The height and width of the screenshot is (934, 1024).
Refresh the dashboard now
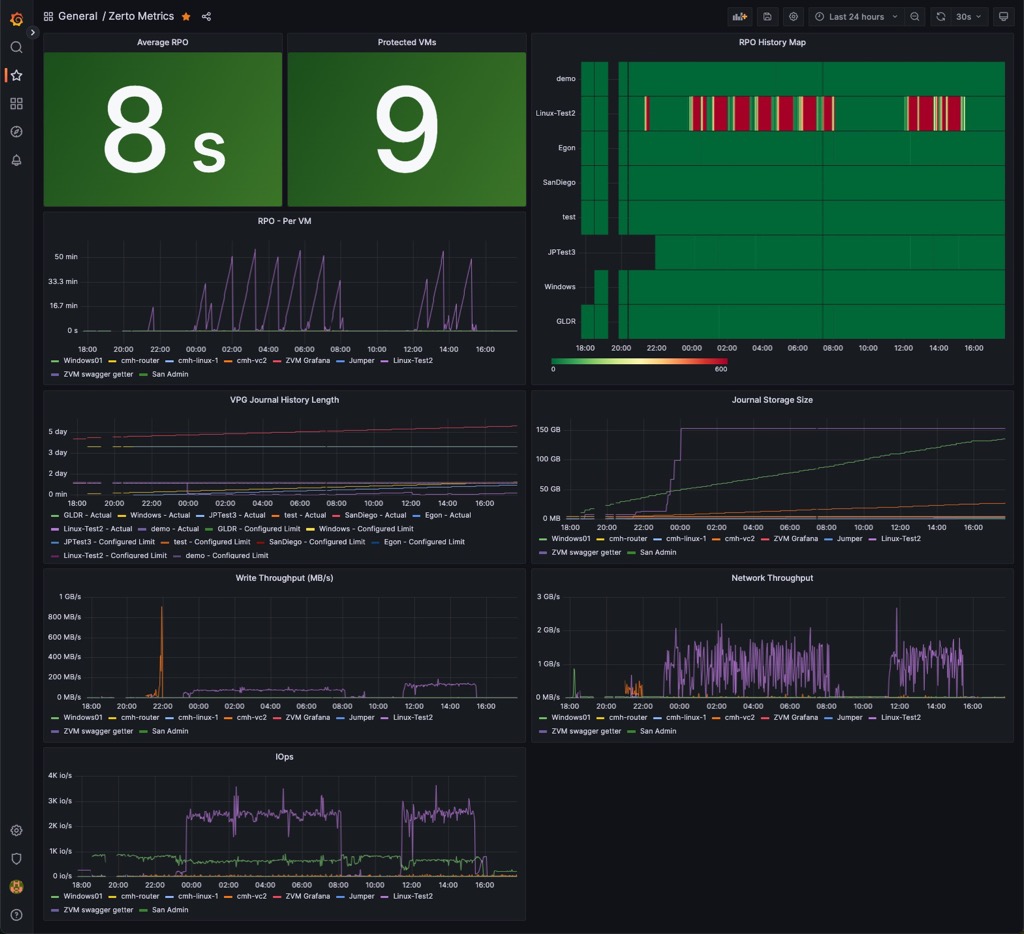pos(940,16)
